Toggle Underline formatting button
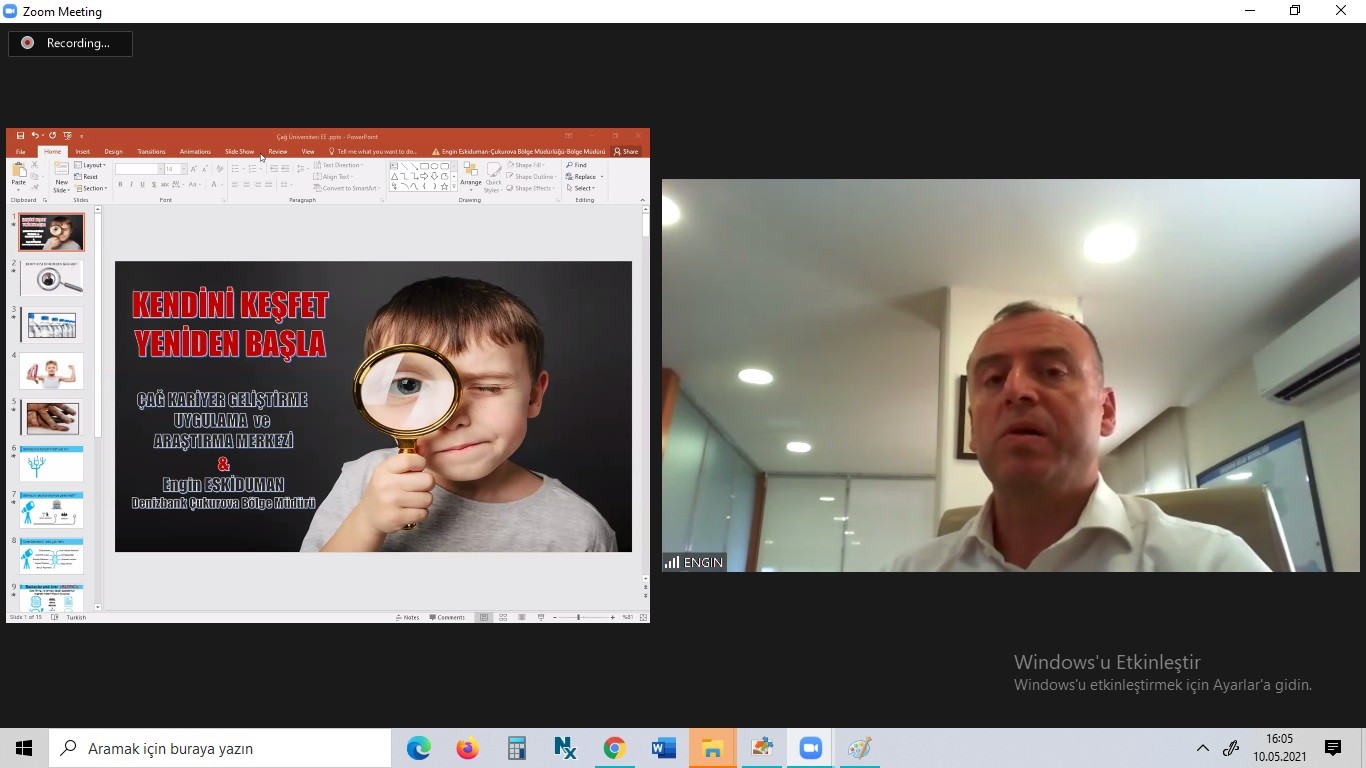Image resolution: width=1366 pixels, height=768 pixels. pyautogui.click(x=142, y=185)
